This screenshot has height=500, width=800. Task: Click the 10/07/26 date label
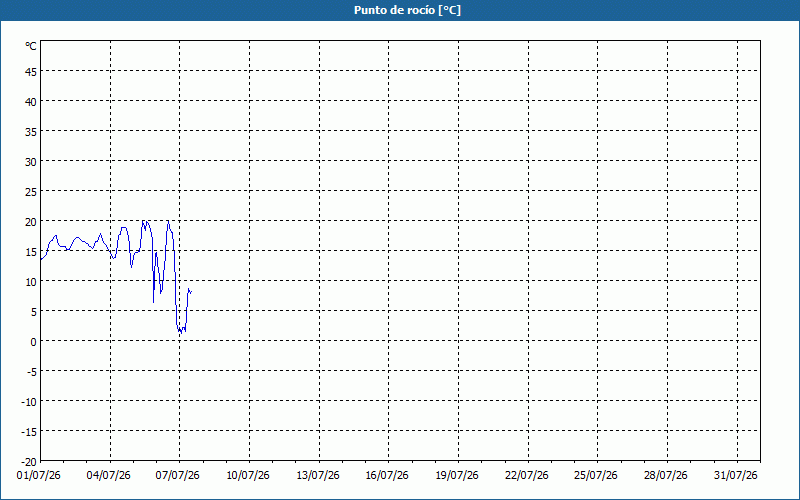pyautogui.click(x=248, y=476)
